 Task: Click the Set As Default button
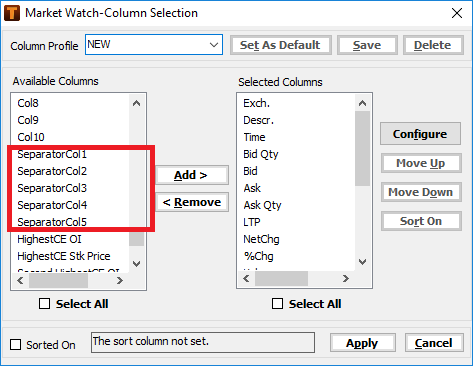281,45
